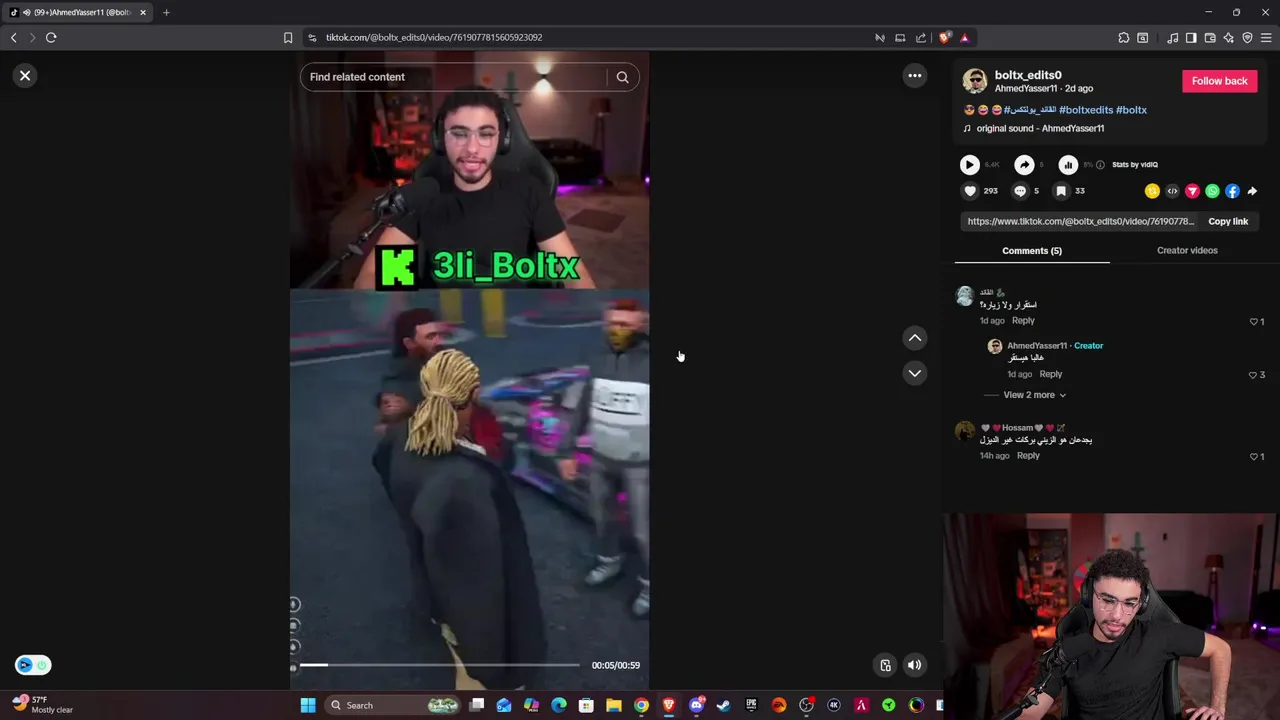Viewport: 1280px width, 720px height.
Task: Open Steam from the taskbar
Action: (723, 706)
